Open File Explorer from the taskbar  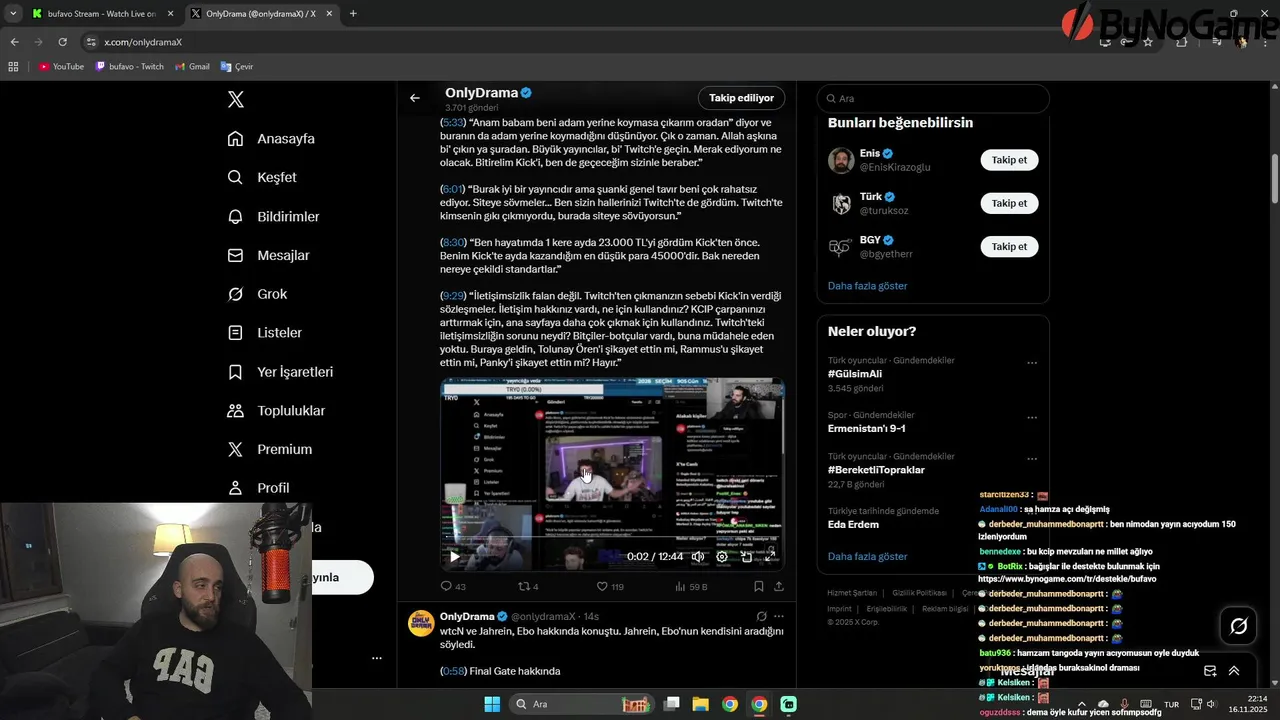700,704
